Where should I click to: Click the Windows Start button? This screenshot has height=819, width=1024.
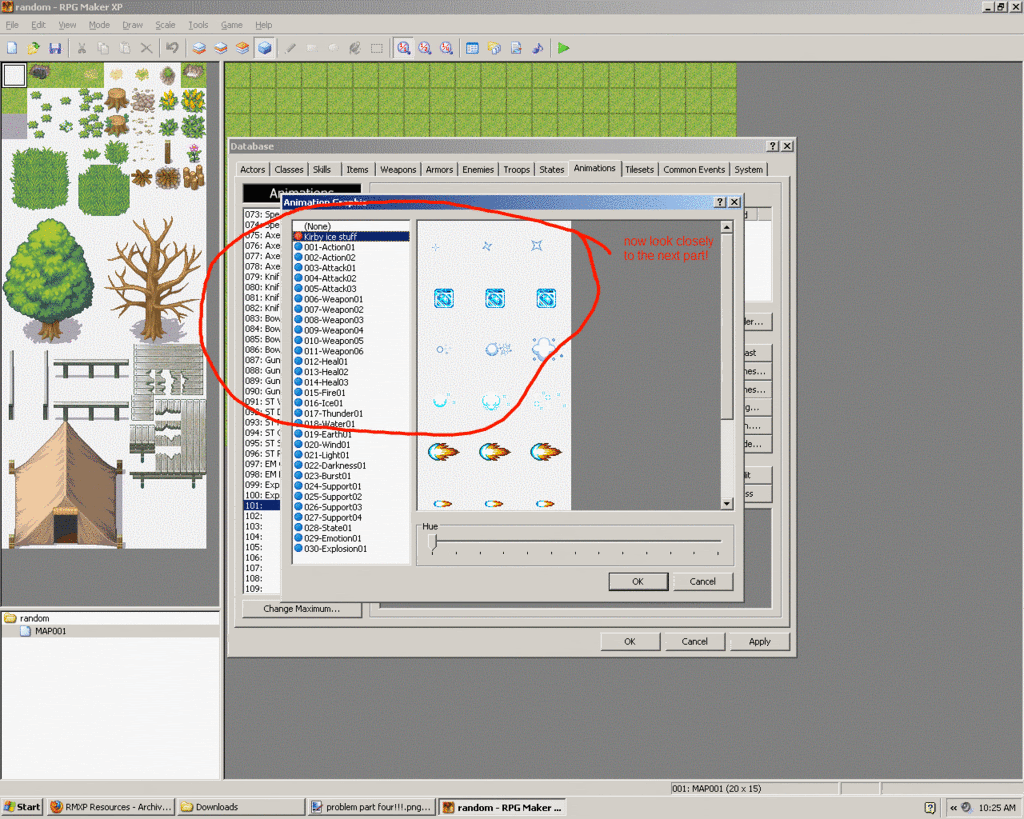pos(22,807)
